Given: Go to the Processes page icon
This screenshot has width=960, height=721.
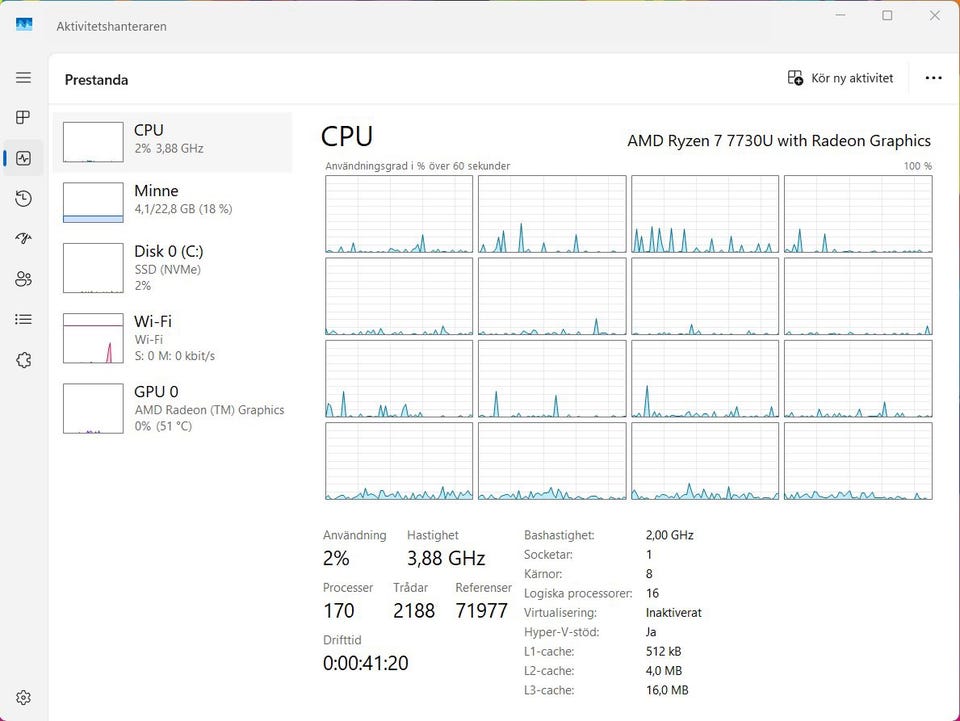Looking at the screenshot, I should coord(23,118).
